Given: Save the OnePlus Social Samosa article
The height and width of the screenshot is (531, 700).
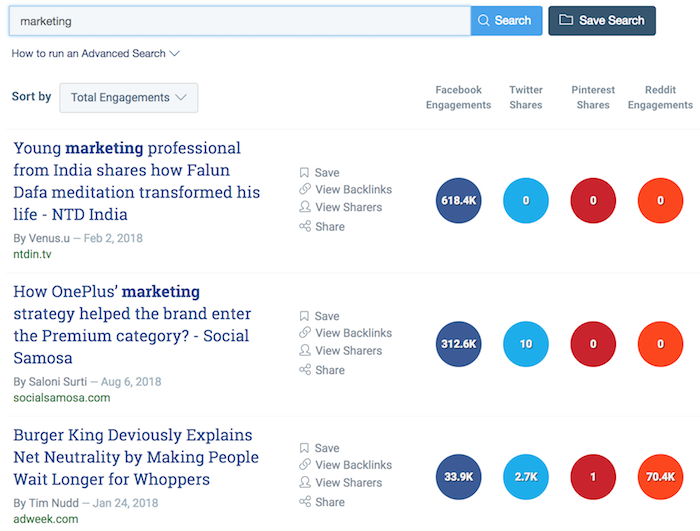Looking at the screenshot, I should [x=319, y=316].
